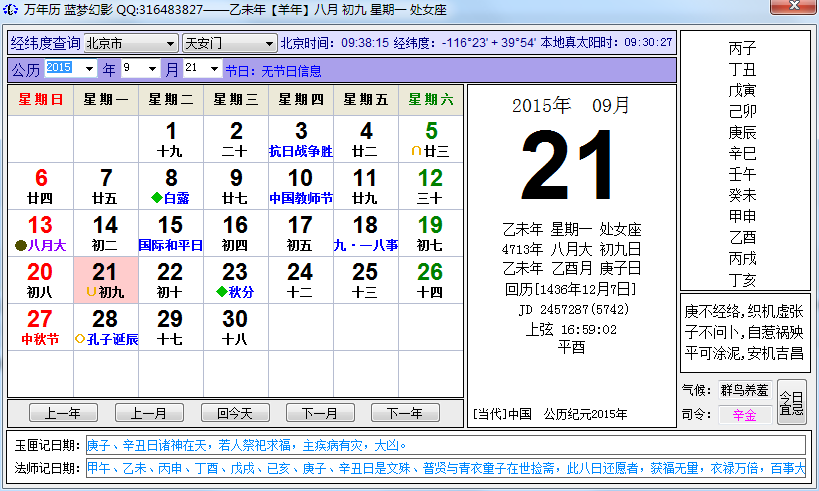The height and width of the screenshot is (491, 819).
Task: Select 壬午 in the hour list
Action: pyautogui.click(x=742, y=174)
